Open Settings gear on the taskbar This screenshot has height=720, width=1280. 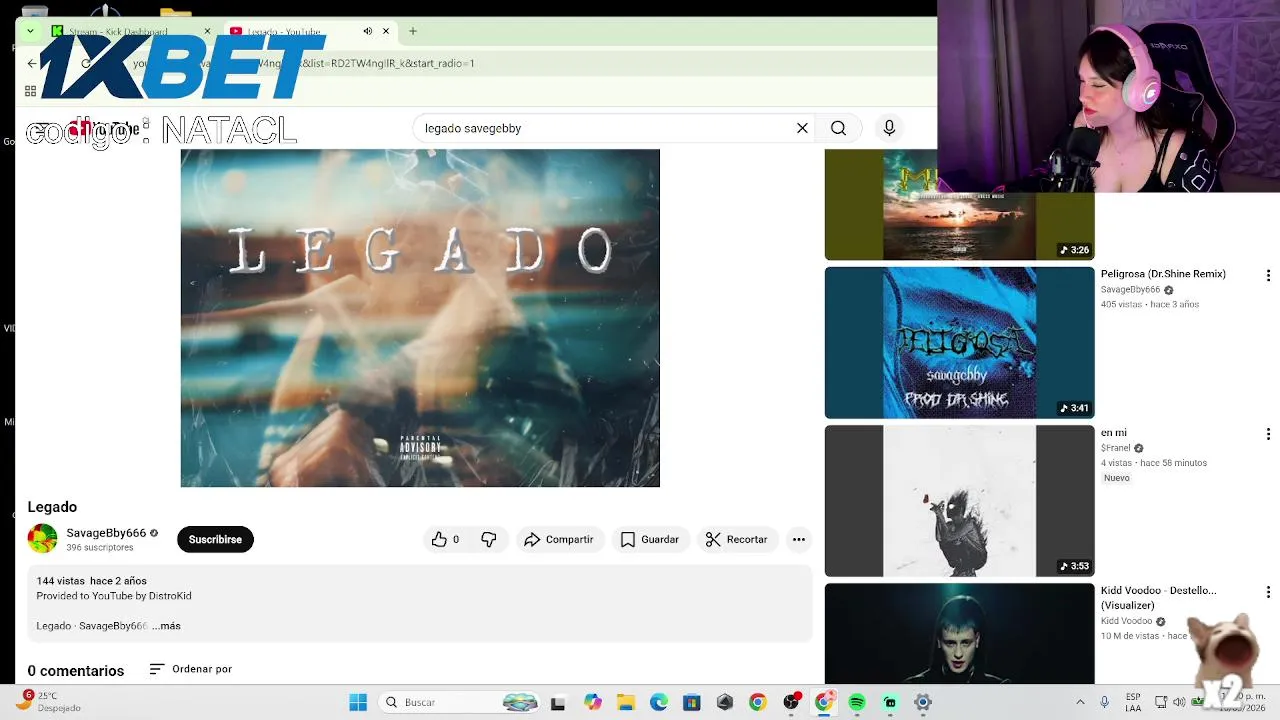coord(923,702)
